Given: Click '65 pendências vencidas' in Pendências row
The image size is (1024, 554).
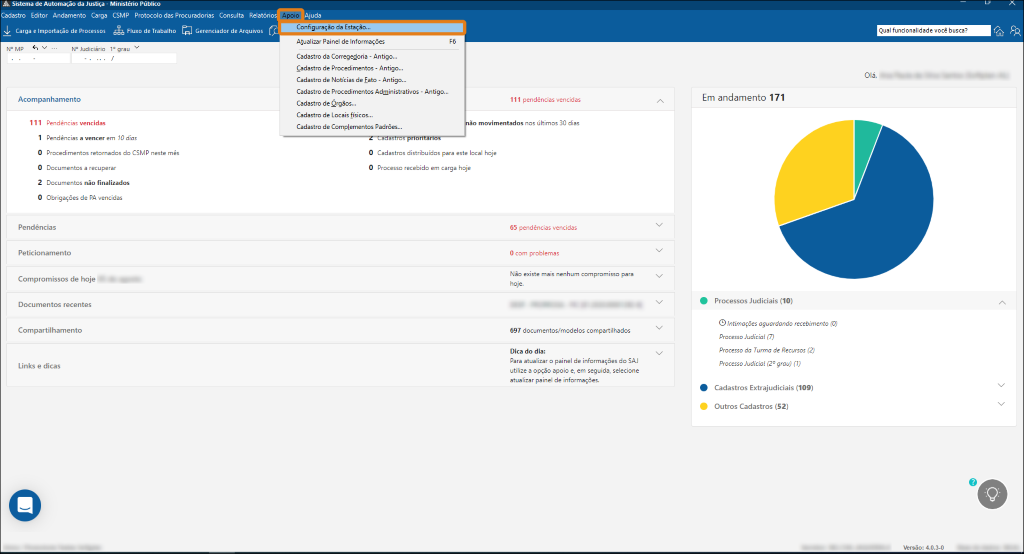Looking at the screenshot, I should click(x=543, y=228).
